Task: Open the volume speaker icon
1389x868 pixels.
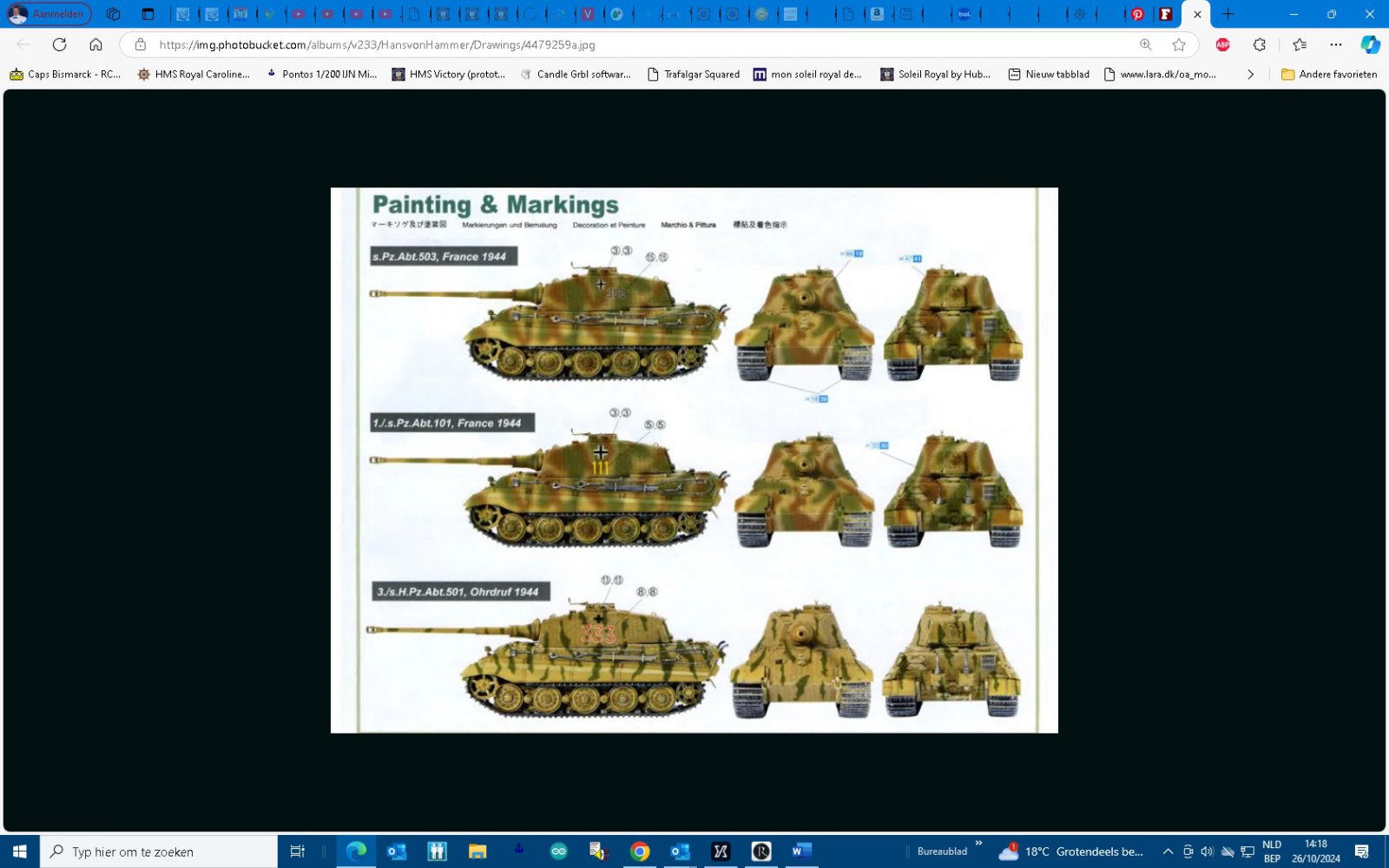Action: pos(1207,852)
